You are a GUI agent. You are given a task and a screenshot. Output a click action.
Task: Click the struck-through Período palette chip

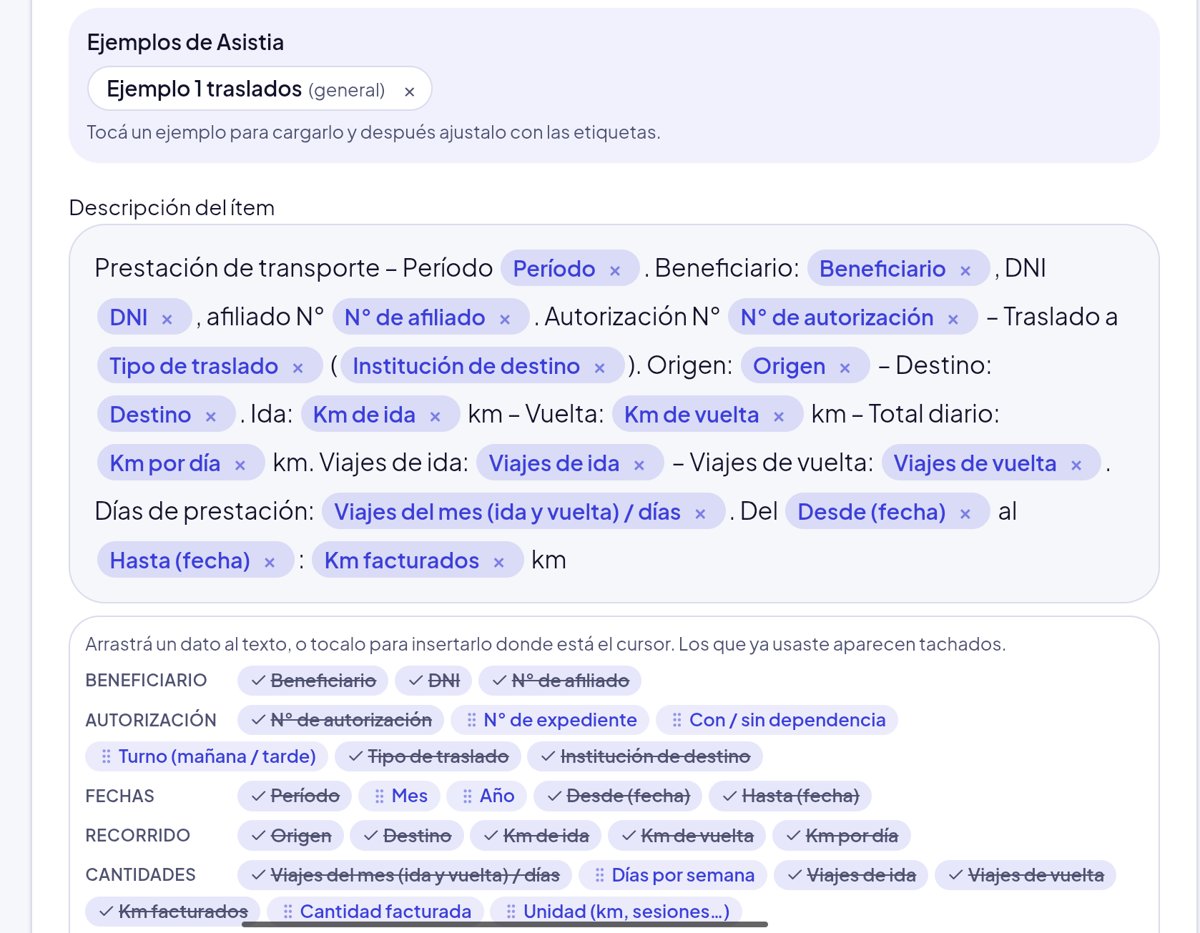tap(295, 796)
